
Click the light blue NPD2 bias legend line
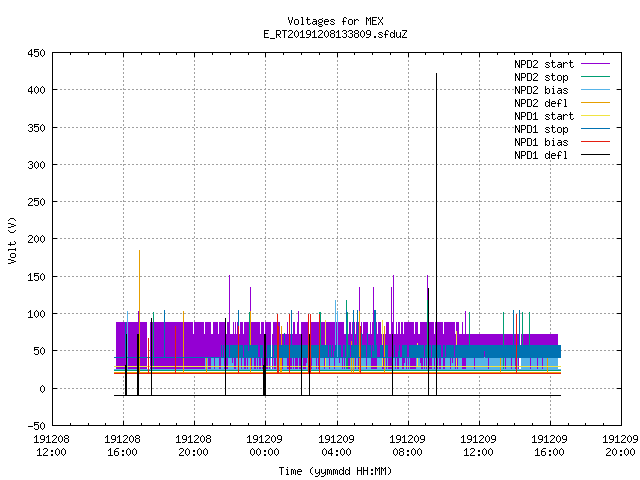click(595, 90)
